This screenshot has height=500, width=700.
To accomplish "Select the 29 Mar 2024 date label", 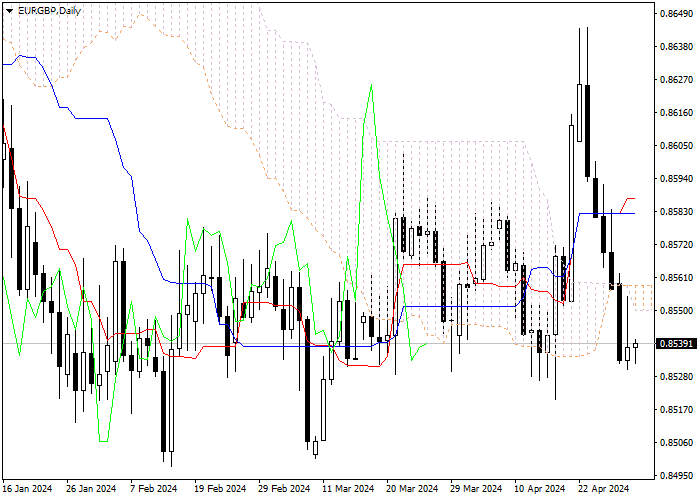I will pyautogui.click(x=476, y=489).
